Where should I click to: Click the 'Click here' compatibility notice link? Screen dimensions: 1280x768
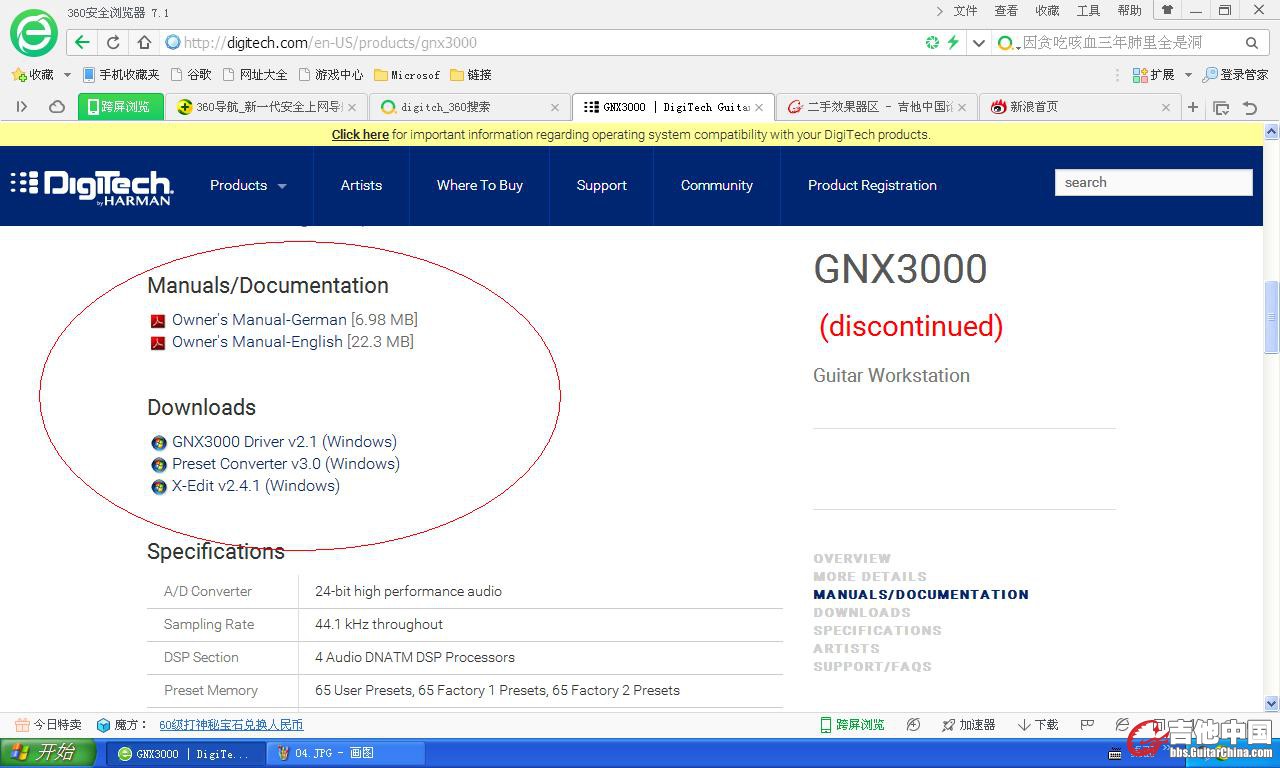point(360,135)
